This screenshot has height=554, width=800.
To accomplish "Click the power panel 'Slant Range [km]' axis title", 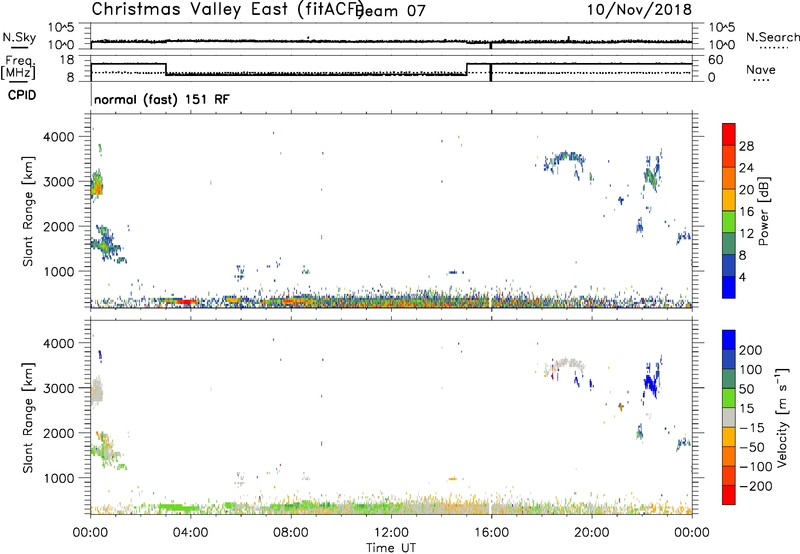I will 28,211.
